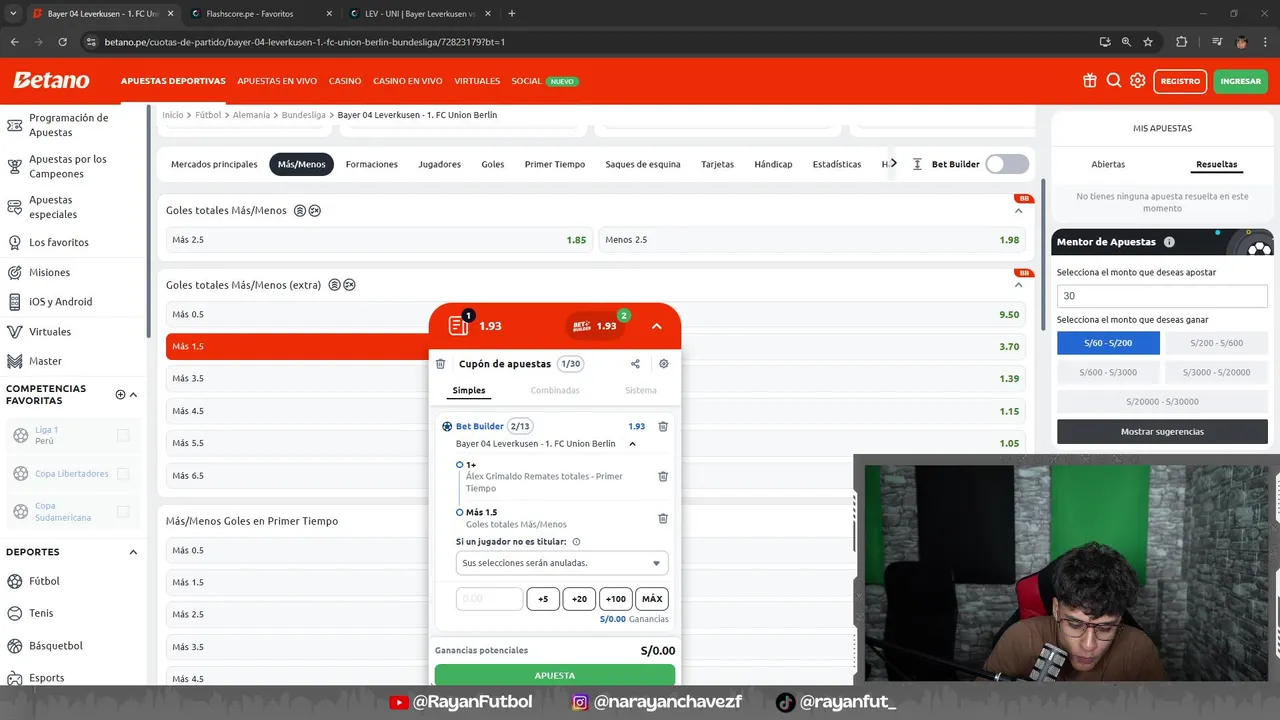Open iOS y Android in the sidebar
Viewport: 1280px width, 720px height.
point(60,301)
